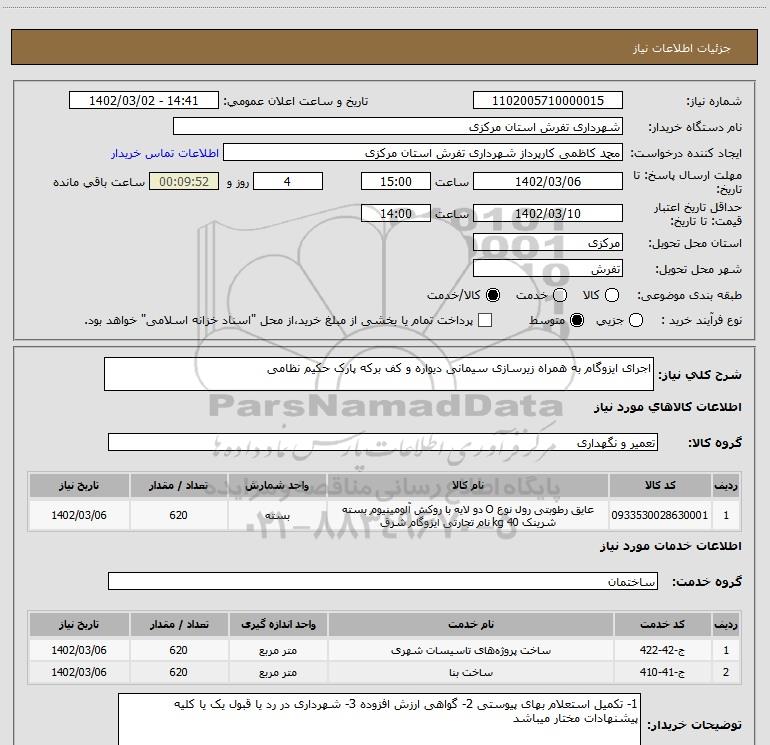Click the quantity 620 in the goods table

[x=178, y=515]
